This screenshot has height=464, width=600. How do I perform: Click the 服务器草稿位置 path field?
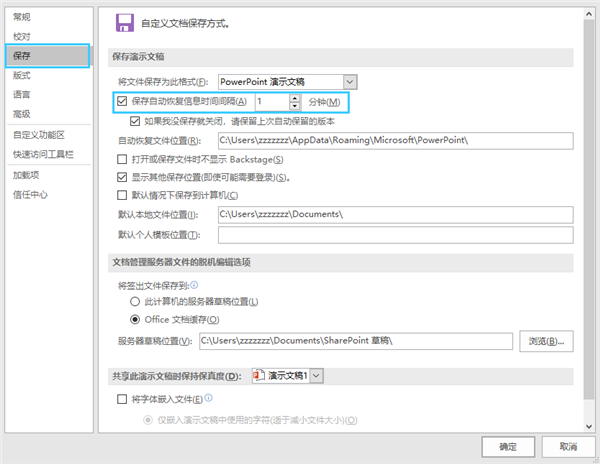click(356, 341)
